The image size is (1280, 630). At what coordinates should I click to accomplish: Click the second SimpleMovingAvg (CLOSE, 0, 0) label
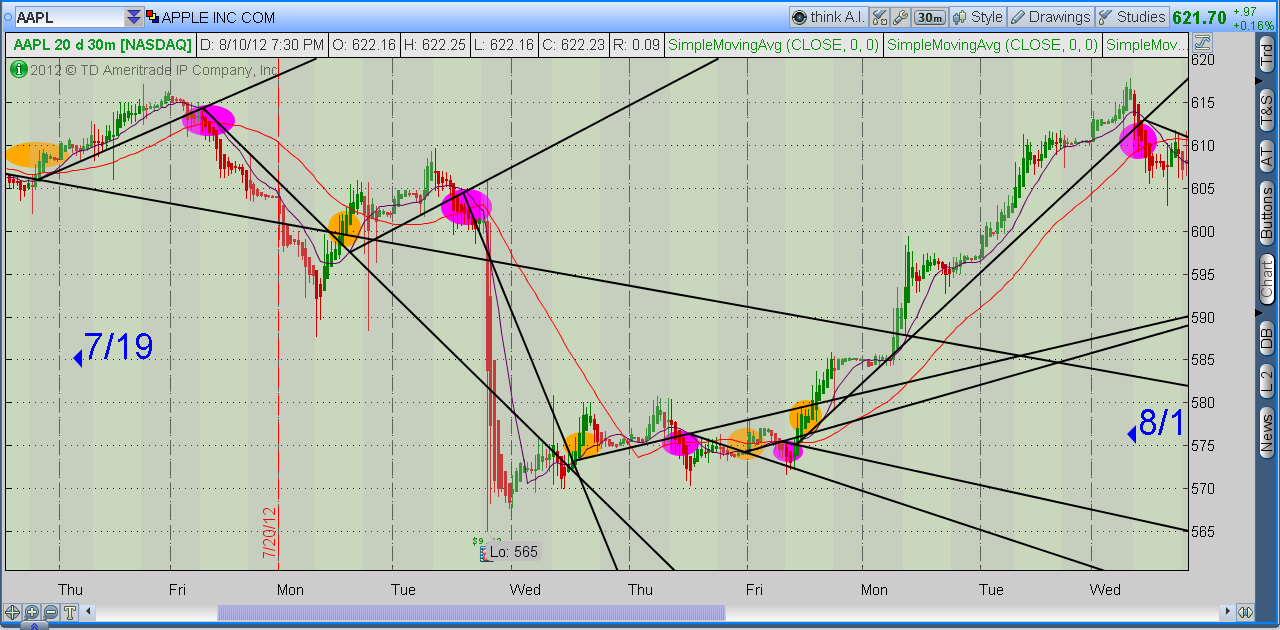click(x=993, y=45)
